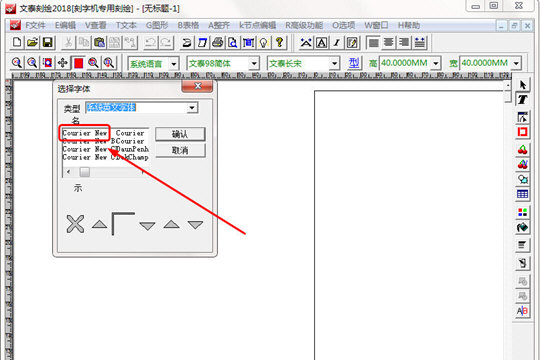Open help via the question mark icon

(279, 42)
